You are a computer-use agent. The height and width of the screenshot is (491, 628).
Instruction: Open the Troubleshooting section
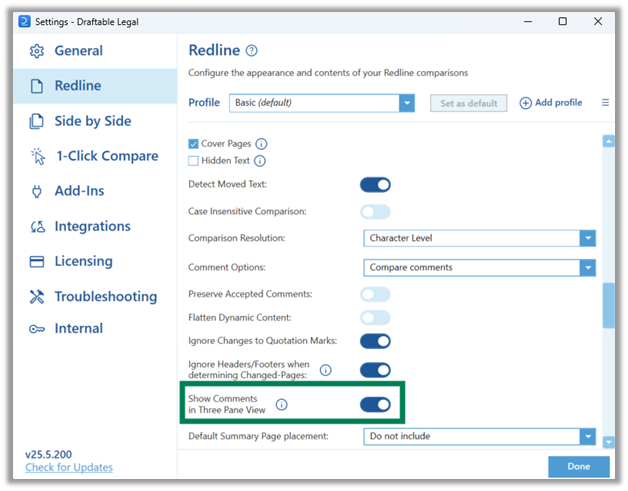coord(95,297)
